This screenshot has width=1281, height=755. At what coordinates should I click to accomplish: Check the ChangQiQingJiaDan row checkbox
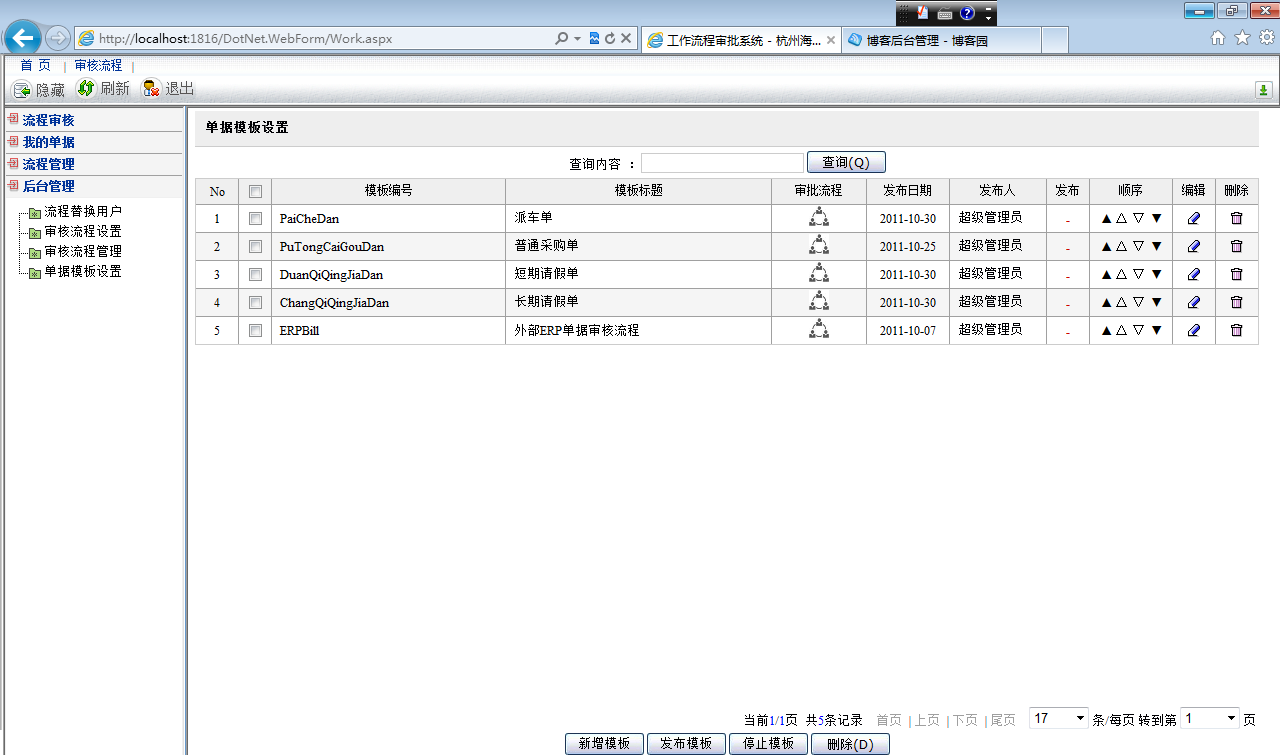[255, 302]
